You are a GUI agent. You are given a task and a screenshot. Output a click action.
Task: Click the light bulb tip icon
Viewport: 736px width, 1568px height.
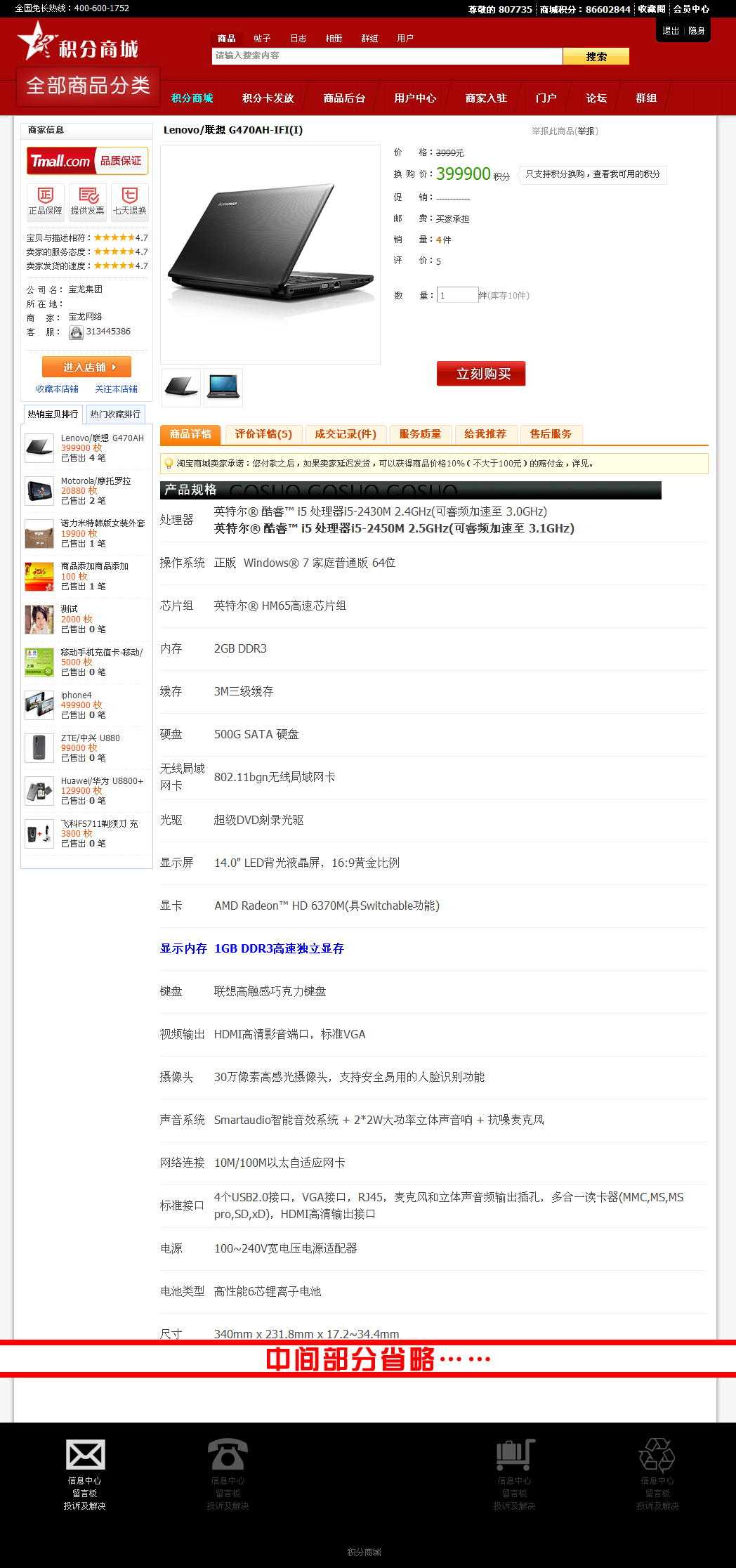(169, 464)
